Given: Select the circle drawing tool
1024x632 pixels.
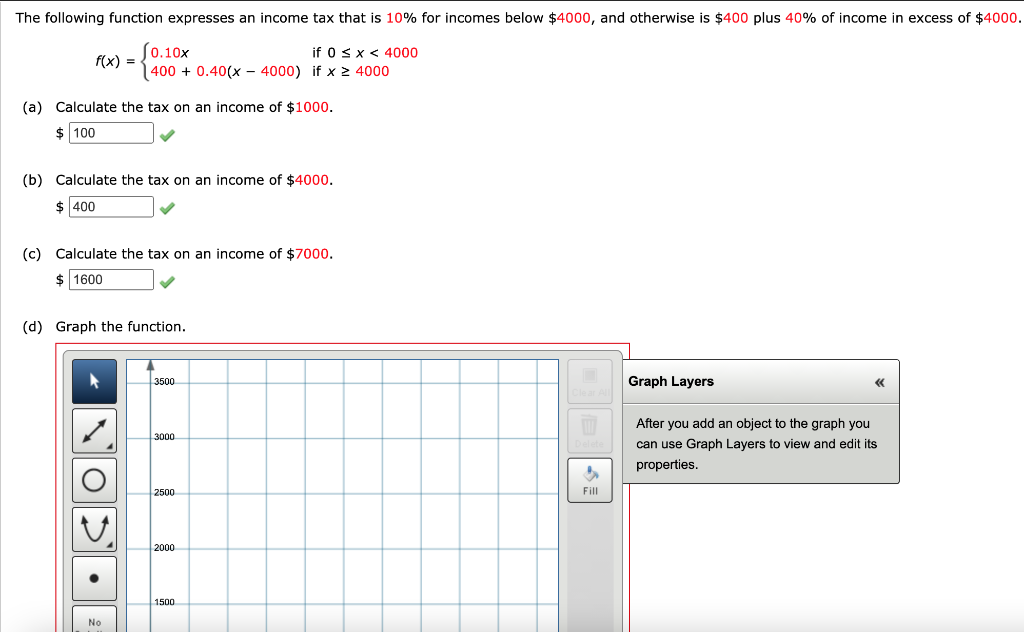Looking at the screenshot, I should coord(94,480).
